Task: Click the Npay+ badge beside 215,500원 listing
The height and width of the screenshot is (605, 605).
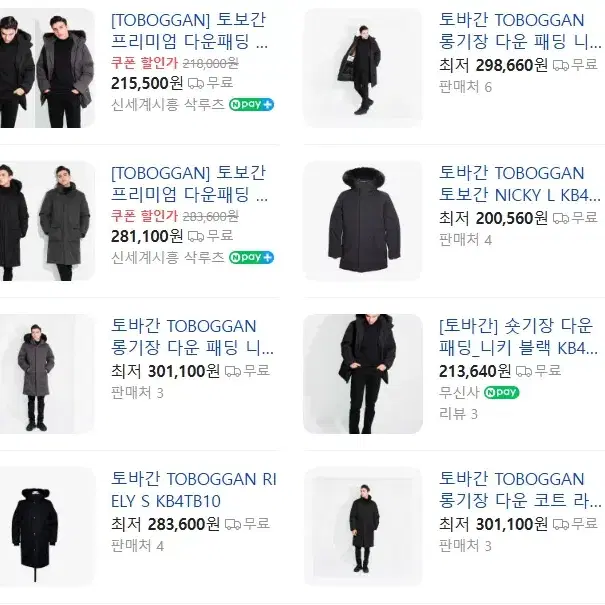Action: pos(251,105)
